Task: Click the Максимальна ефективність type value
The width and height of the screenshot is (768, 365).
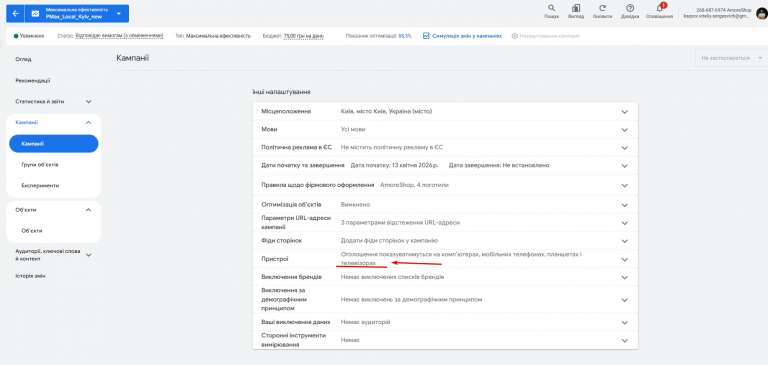Action: (219, 36)
